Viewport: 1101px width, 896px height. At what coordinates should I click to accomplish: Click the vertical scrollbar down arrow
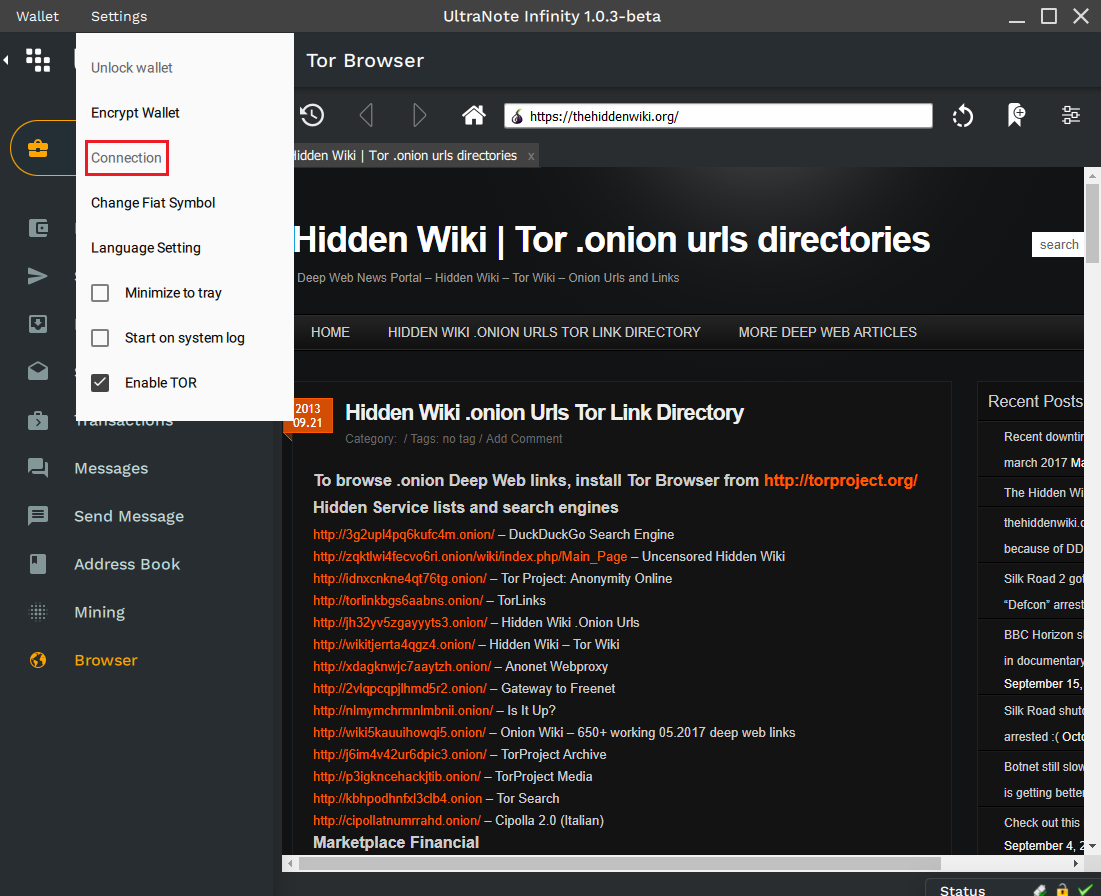pos(1092,846)
